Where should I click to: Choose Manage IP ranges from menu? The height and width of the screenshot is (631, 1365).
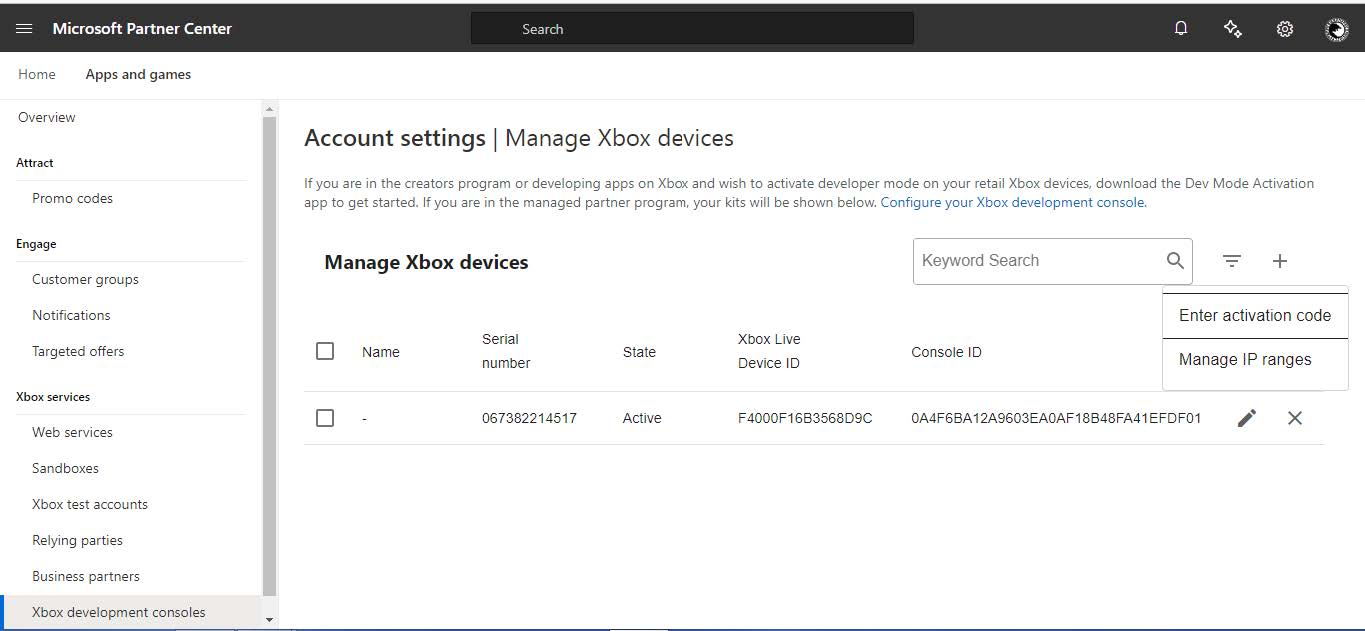click(x=1245, y=360)
